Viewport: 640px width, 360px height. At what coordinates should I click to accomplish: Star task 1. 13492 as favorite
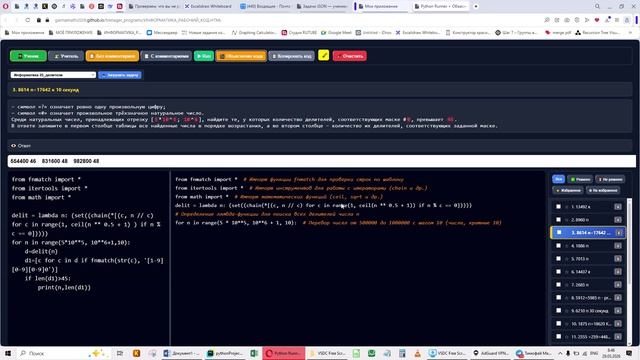point(567,207)
